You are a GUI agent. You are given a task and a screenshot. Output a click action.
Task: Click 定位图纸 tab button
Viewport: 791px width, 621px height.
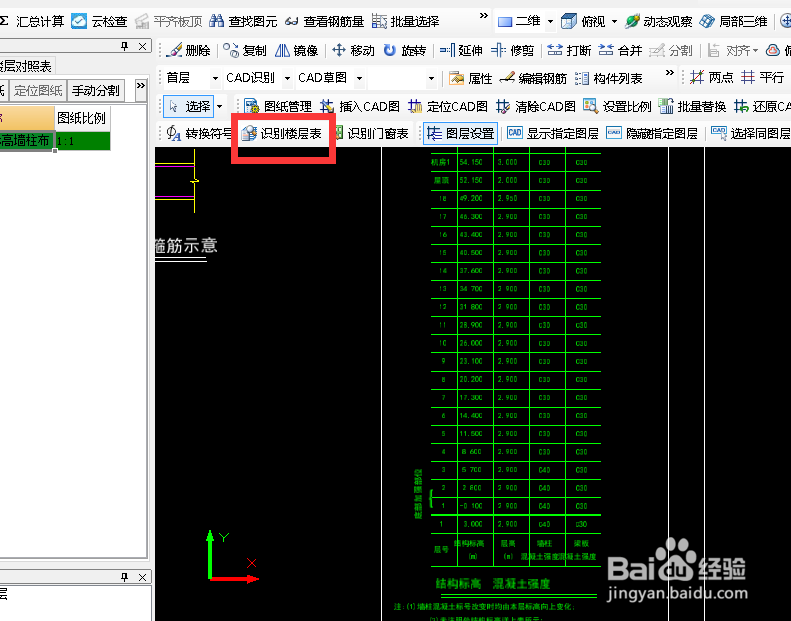[38, 91]
